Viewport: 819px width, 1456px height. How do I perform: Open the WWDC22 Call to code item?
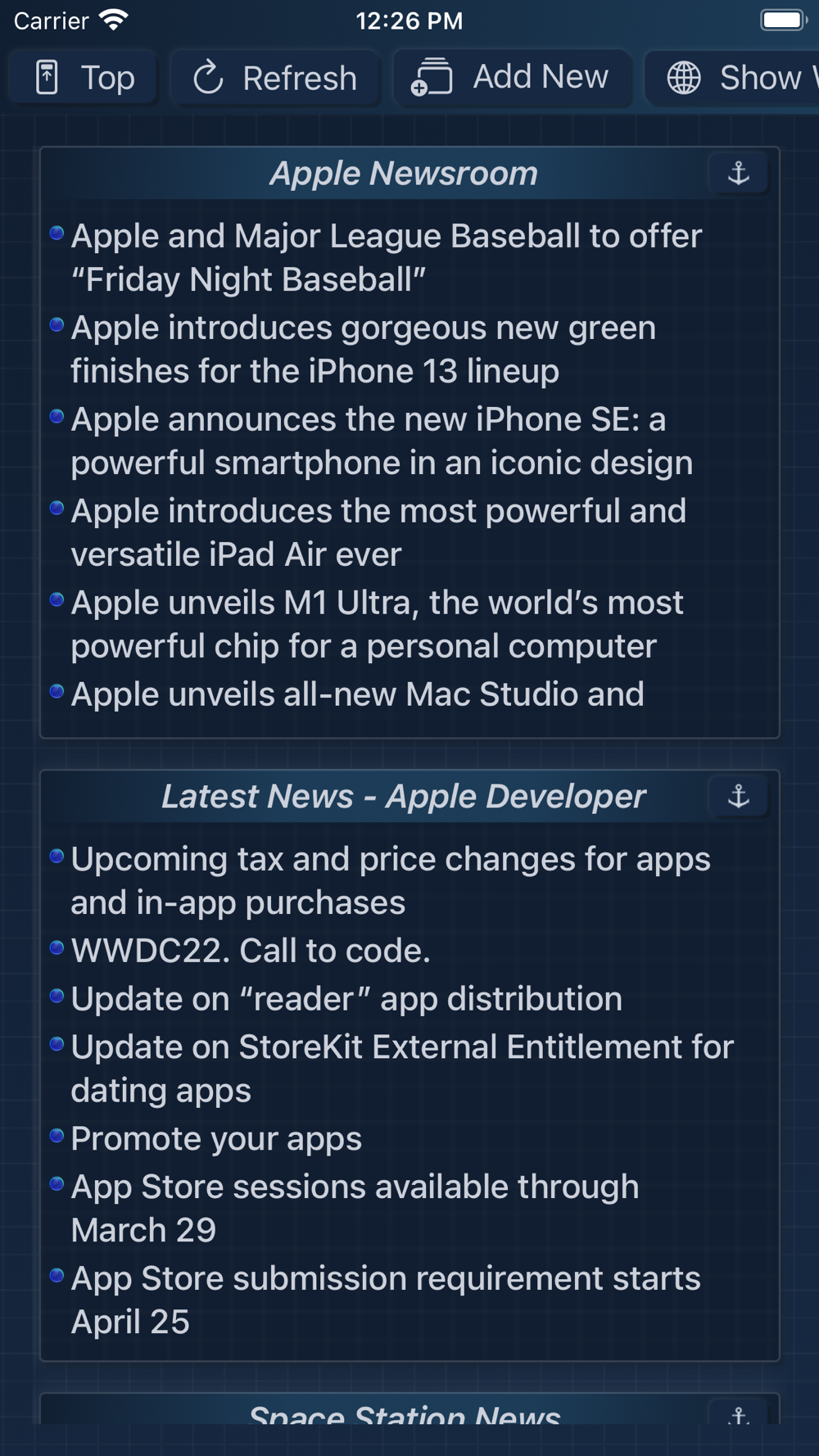251,951
